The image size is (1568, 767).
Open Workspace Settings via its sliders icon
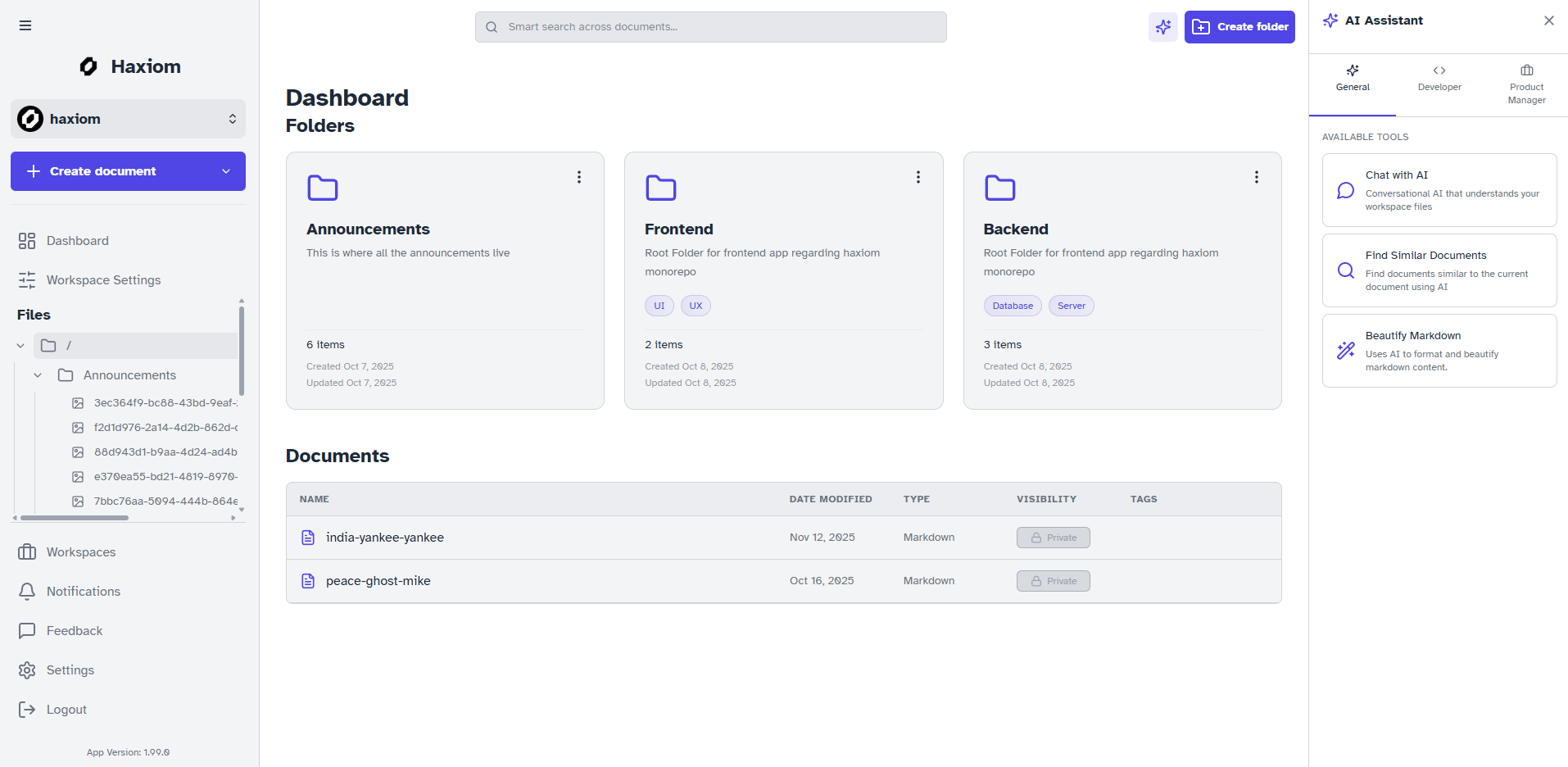[28, 279]
